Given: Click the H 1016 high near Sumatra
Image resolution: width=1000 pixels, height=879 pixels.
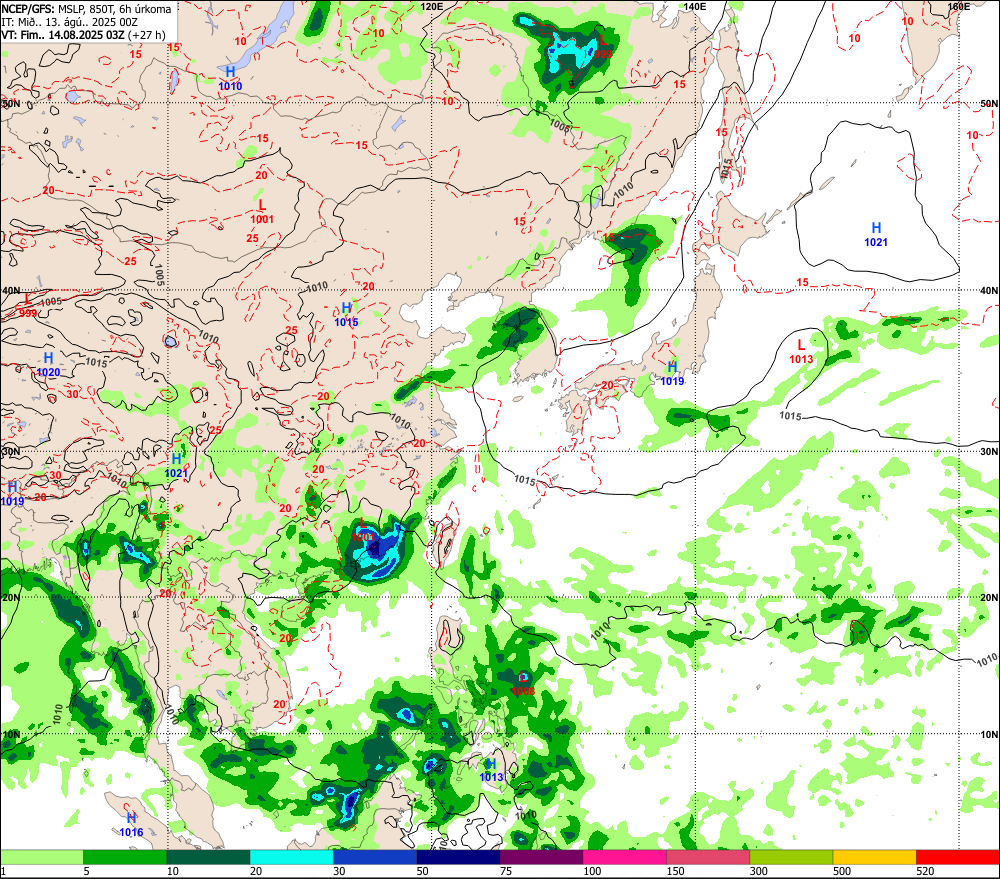Looking at the screenshot, I should (x=131, y=825).
